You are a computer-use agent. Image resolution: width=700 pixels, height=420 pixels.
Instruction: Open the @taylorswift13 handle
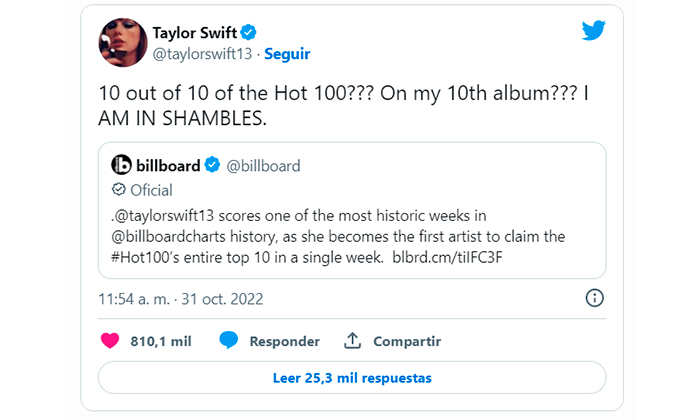pyautogui.click(x=202, y=54)
